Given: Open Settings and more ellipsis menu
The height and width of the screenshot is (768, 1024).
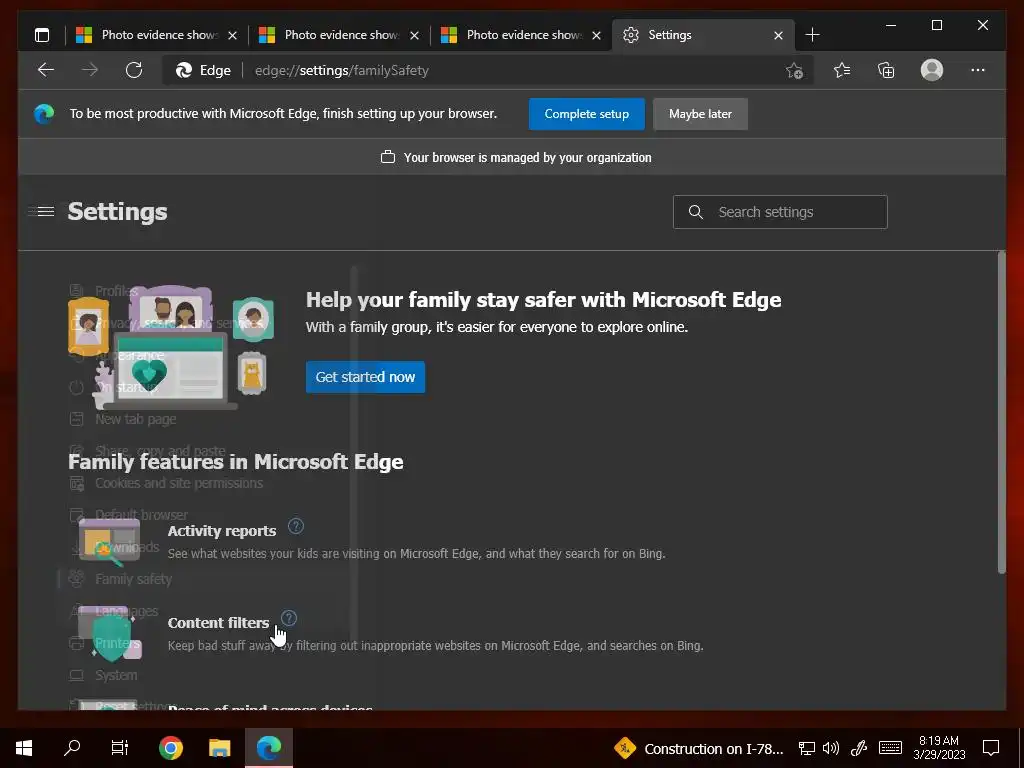Looking at the screenshot, I should pos(978,70).
